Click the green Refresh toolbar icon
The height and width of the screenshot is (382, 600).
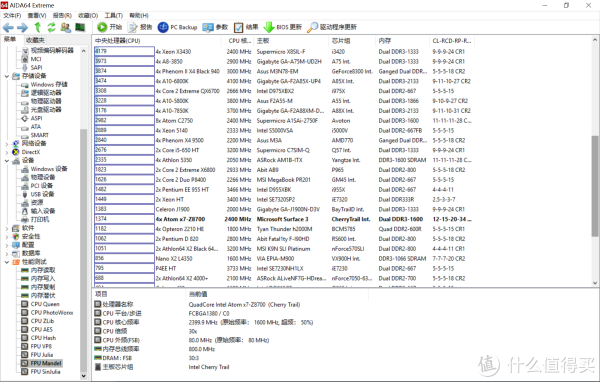51,27
